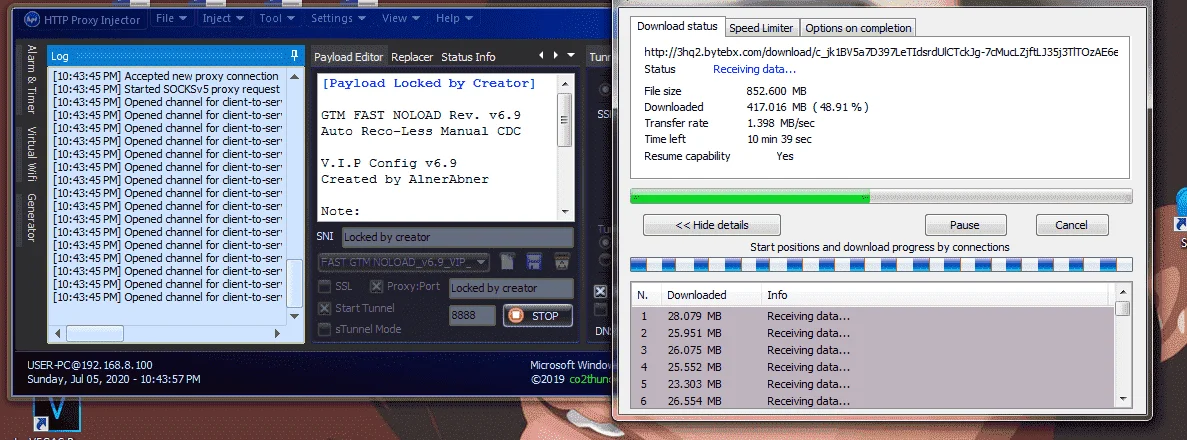Viewport: 1187px width, 440px height.
Task: Open the Virtual Wifi side tab
Action: pyautogui.click(x=31, y=154)
